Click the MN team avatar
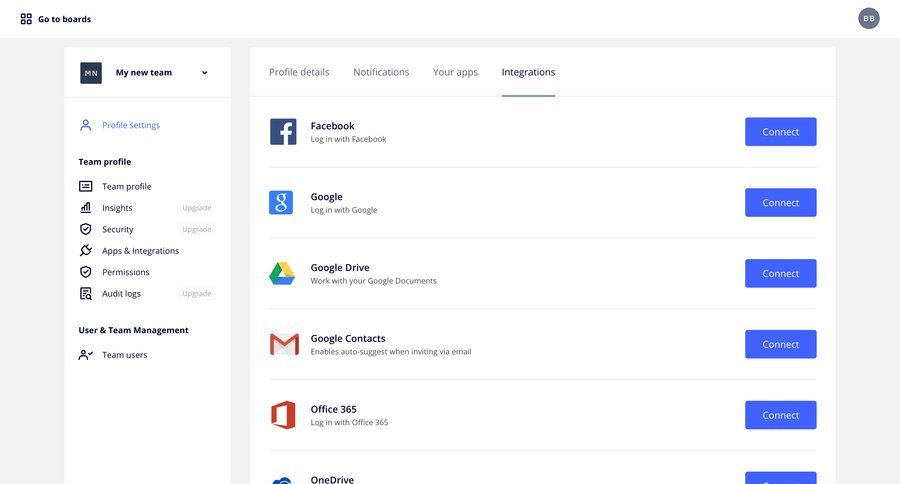The height and width of the screenshot is (484, 900). [x=91, y=73]
